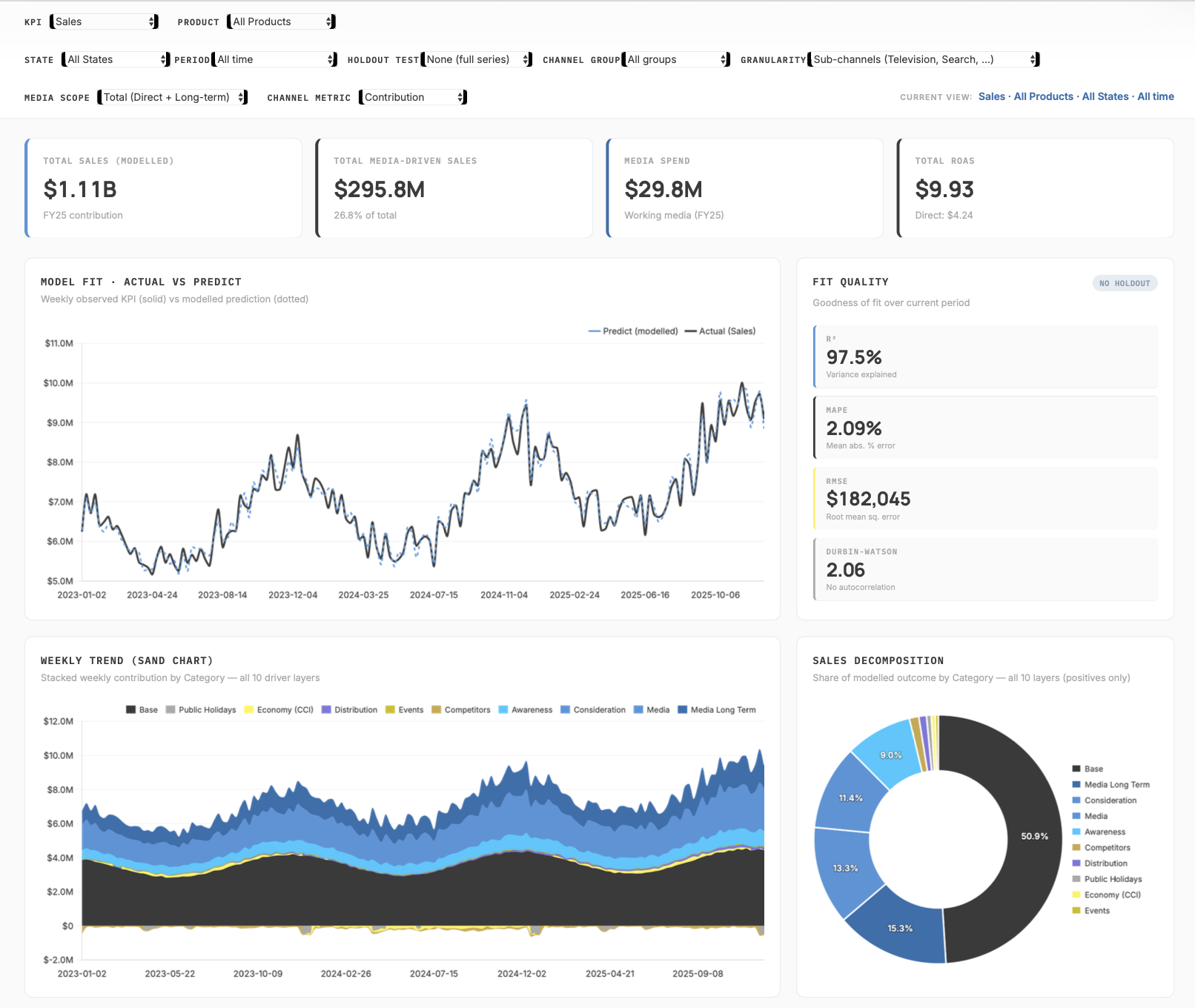
Task: Select the Total ROAS card
Action: tap(1035, 188)
